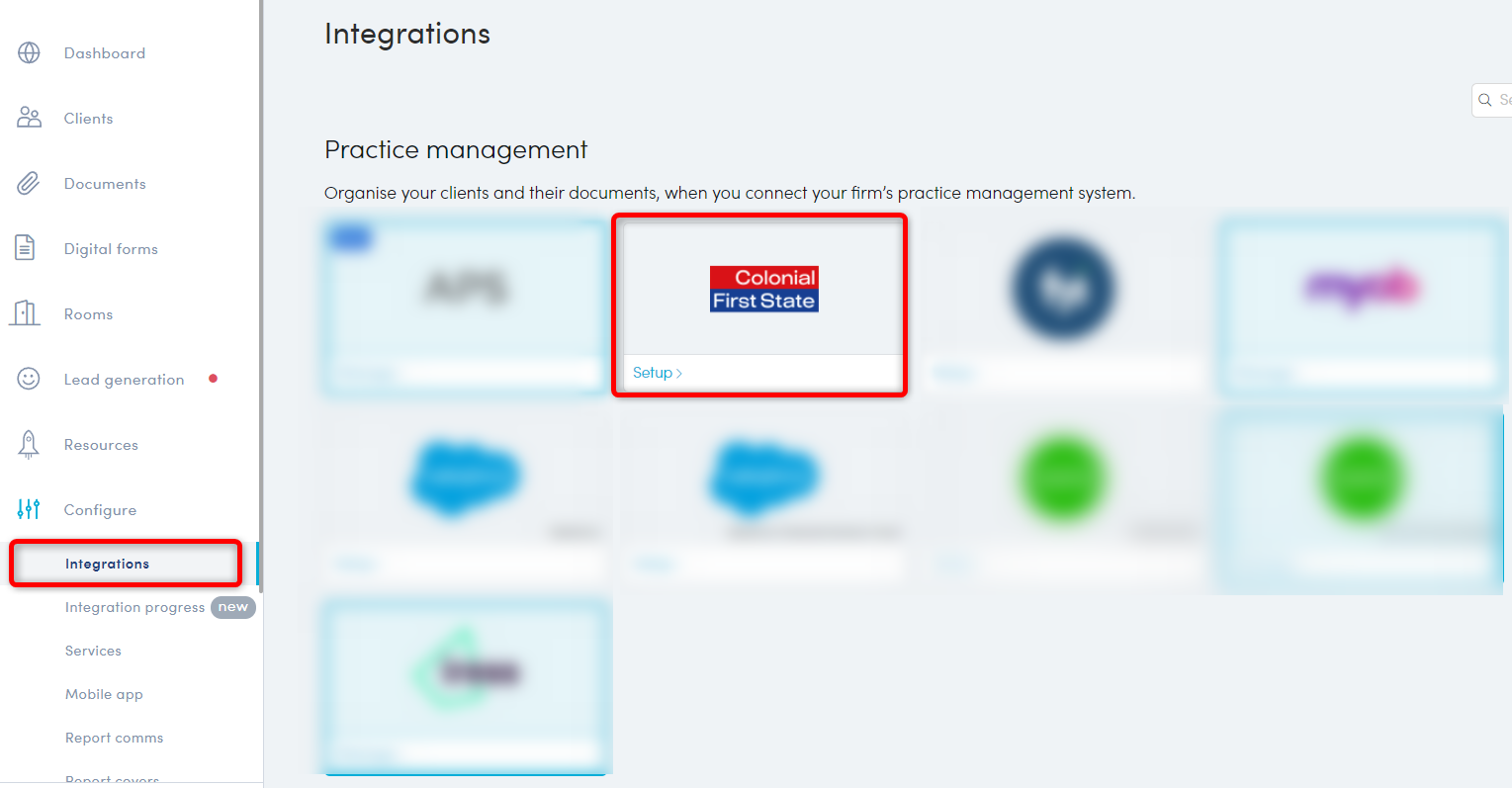Click Setup link on Colonial First State card

[x=658, y=373]
